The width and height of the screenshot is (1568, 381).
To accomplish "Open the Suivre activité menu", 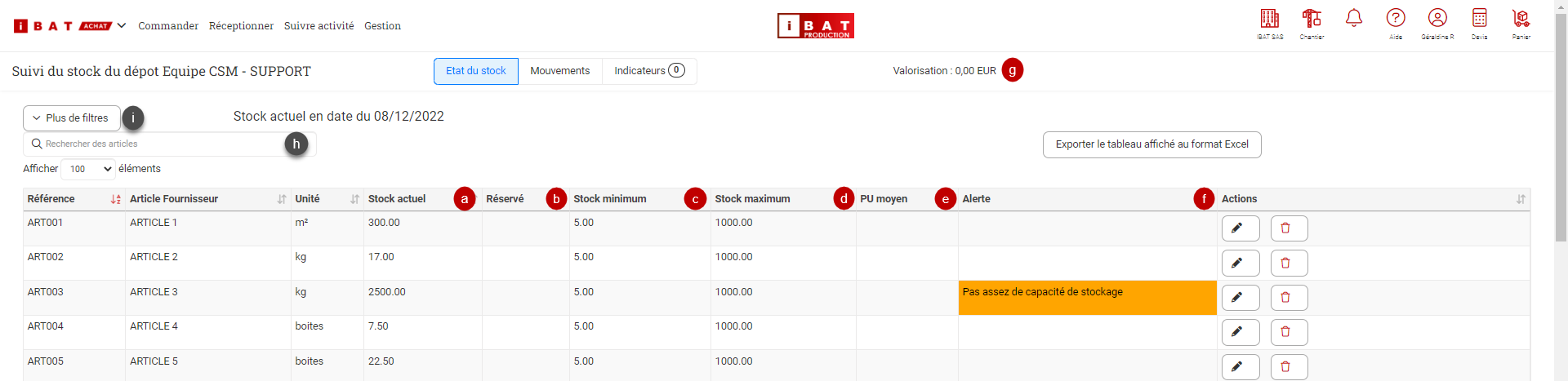I will [318, 26].
